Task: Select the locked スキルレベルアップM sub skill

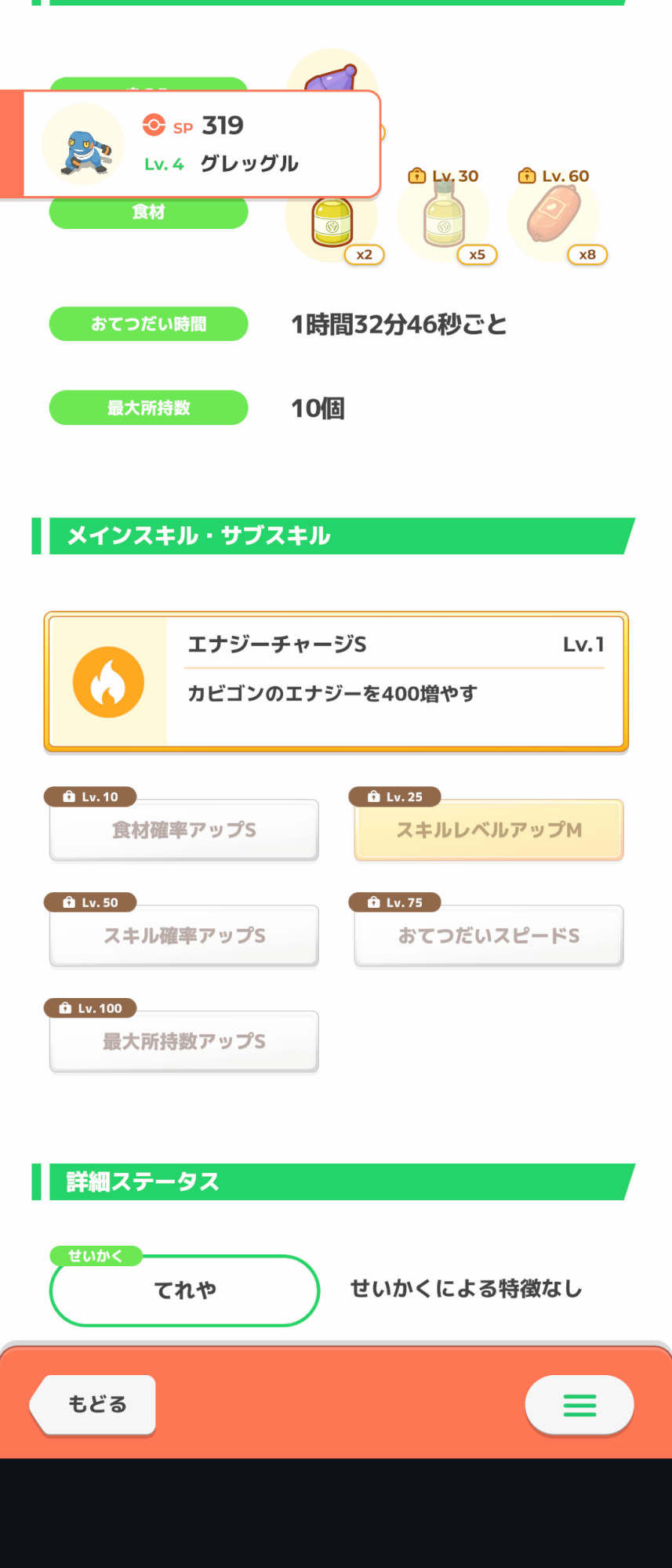Action: pyautogui.click(x=489, y=830)
